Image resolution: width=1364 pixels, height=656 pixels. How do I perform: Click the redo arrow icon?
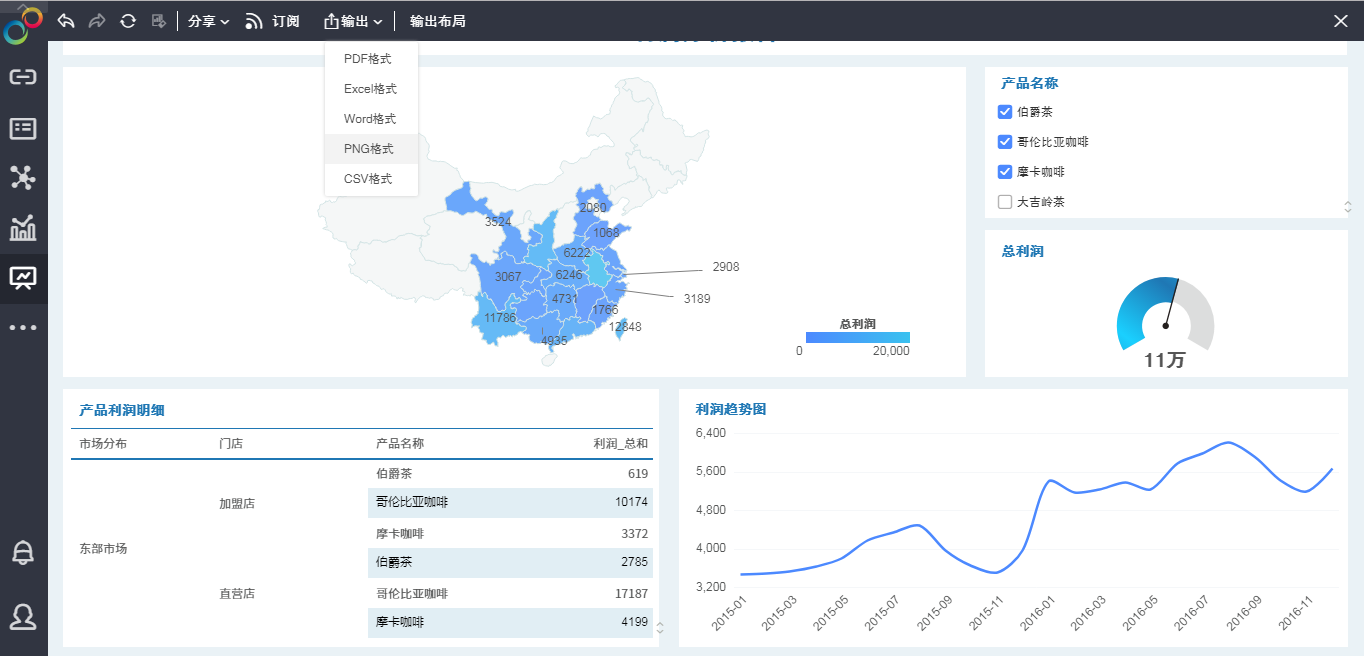tap(97, 20)
